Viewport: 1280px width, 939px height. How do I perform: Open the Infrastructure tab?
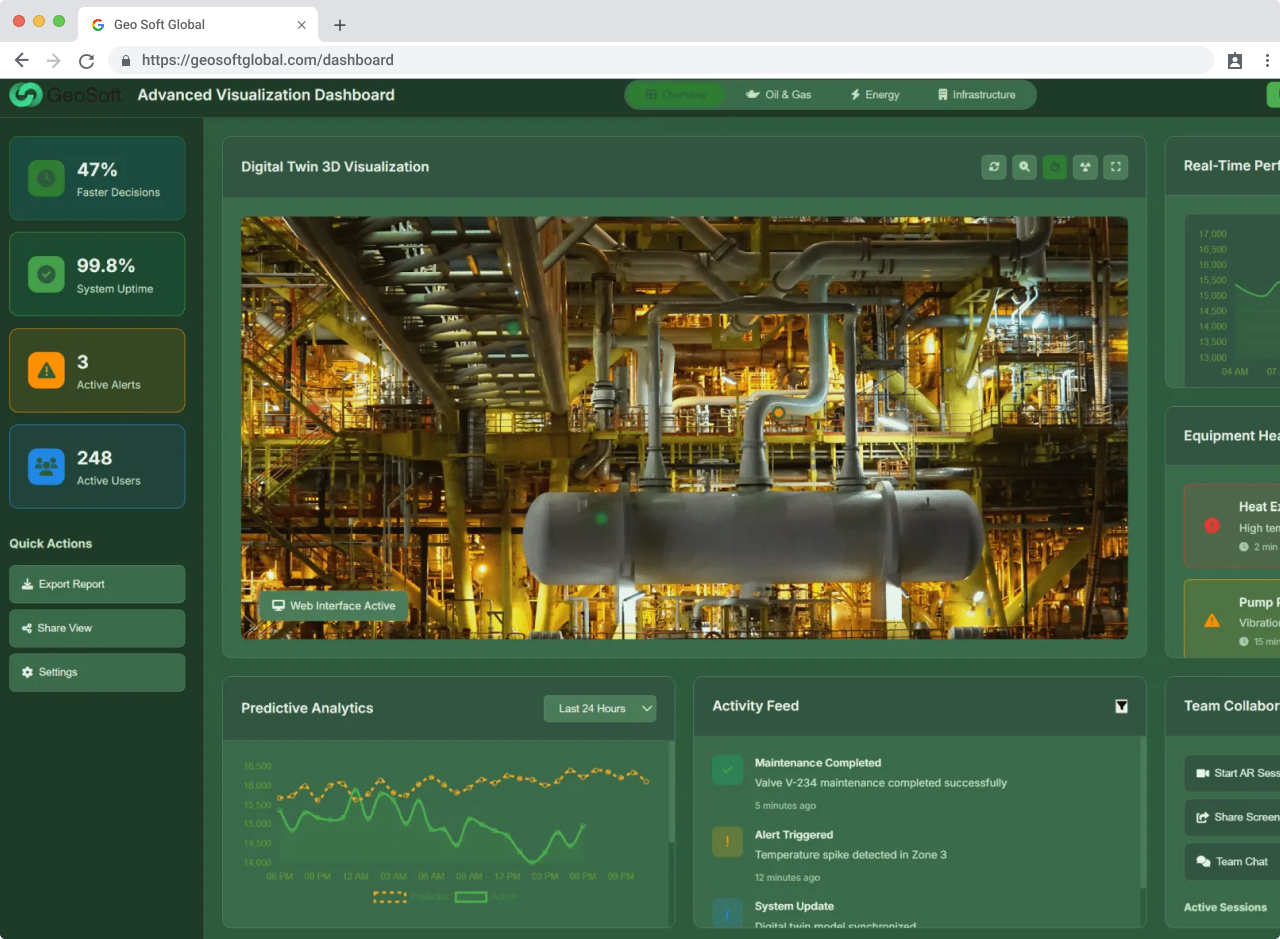[977, 95]
